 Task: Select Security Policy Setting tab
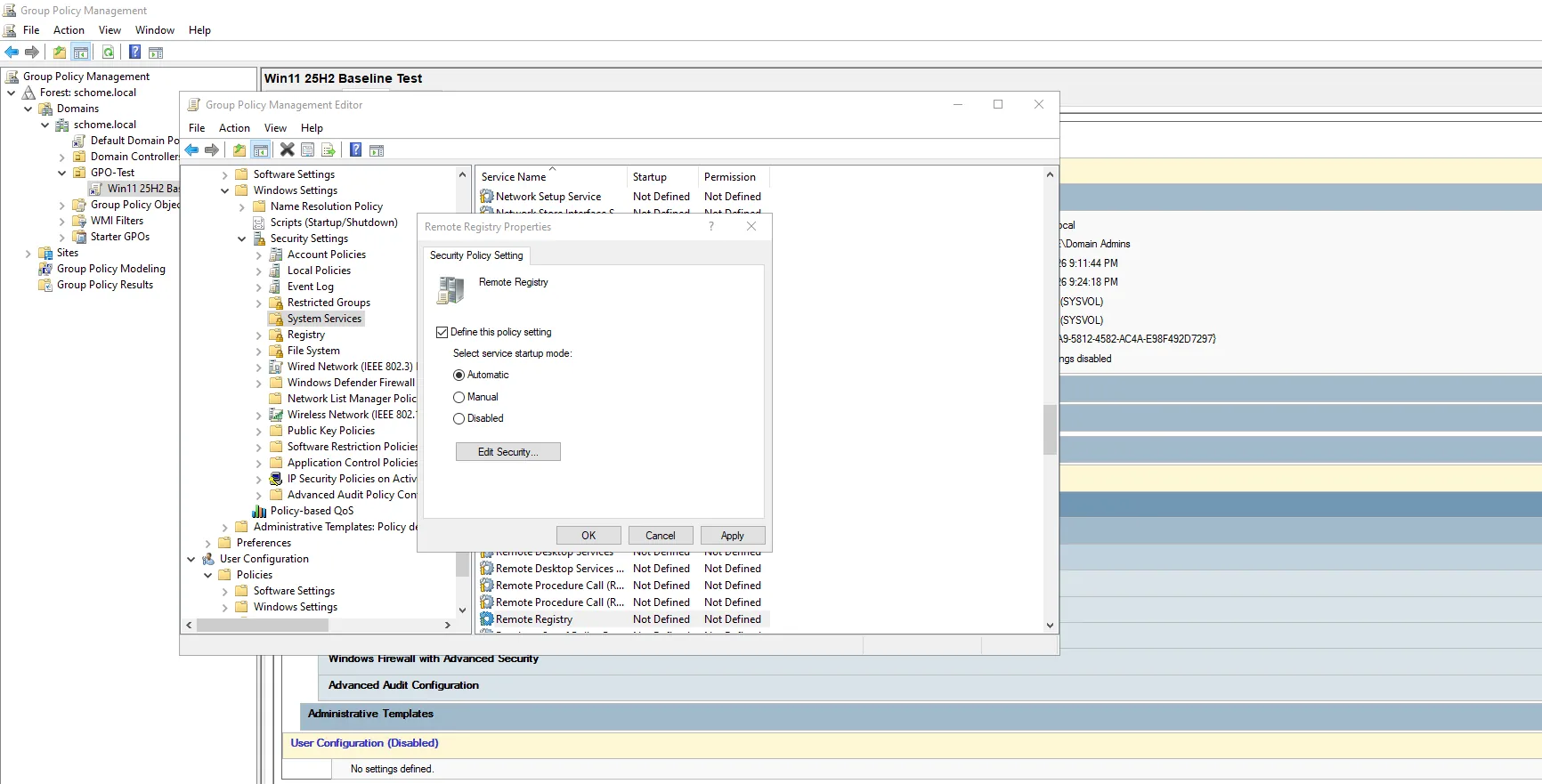tap(476, 255)
